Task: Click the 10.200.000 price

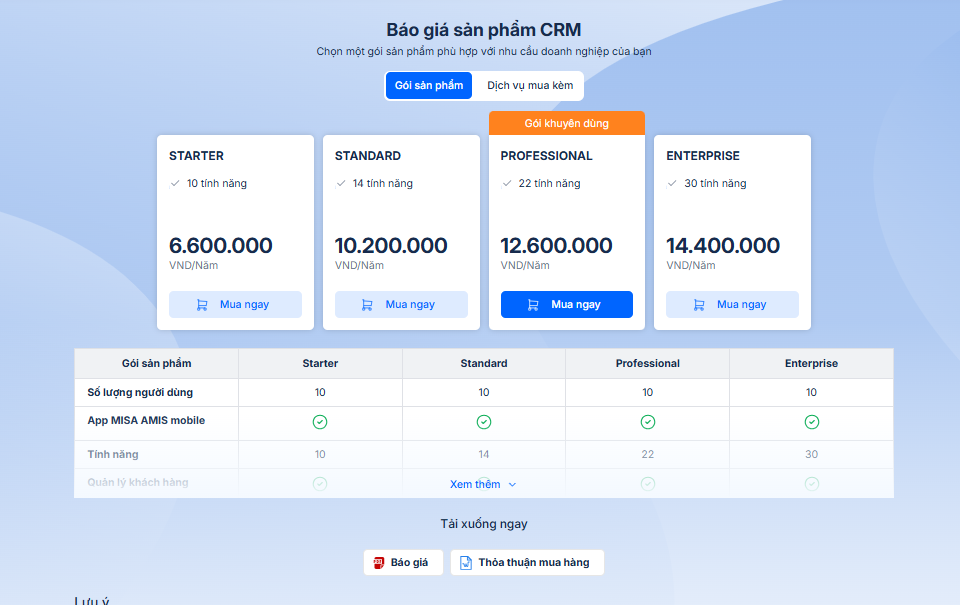Action: [x=391, y=246]
